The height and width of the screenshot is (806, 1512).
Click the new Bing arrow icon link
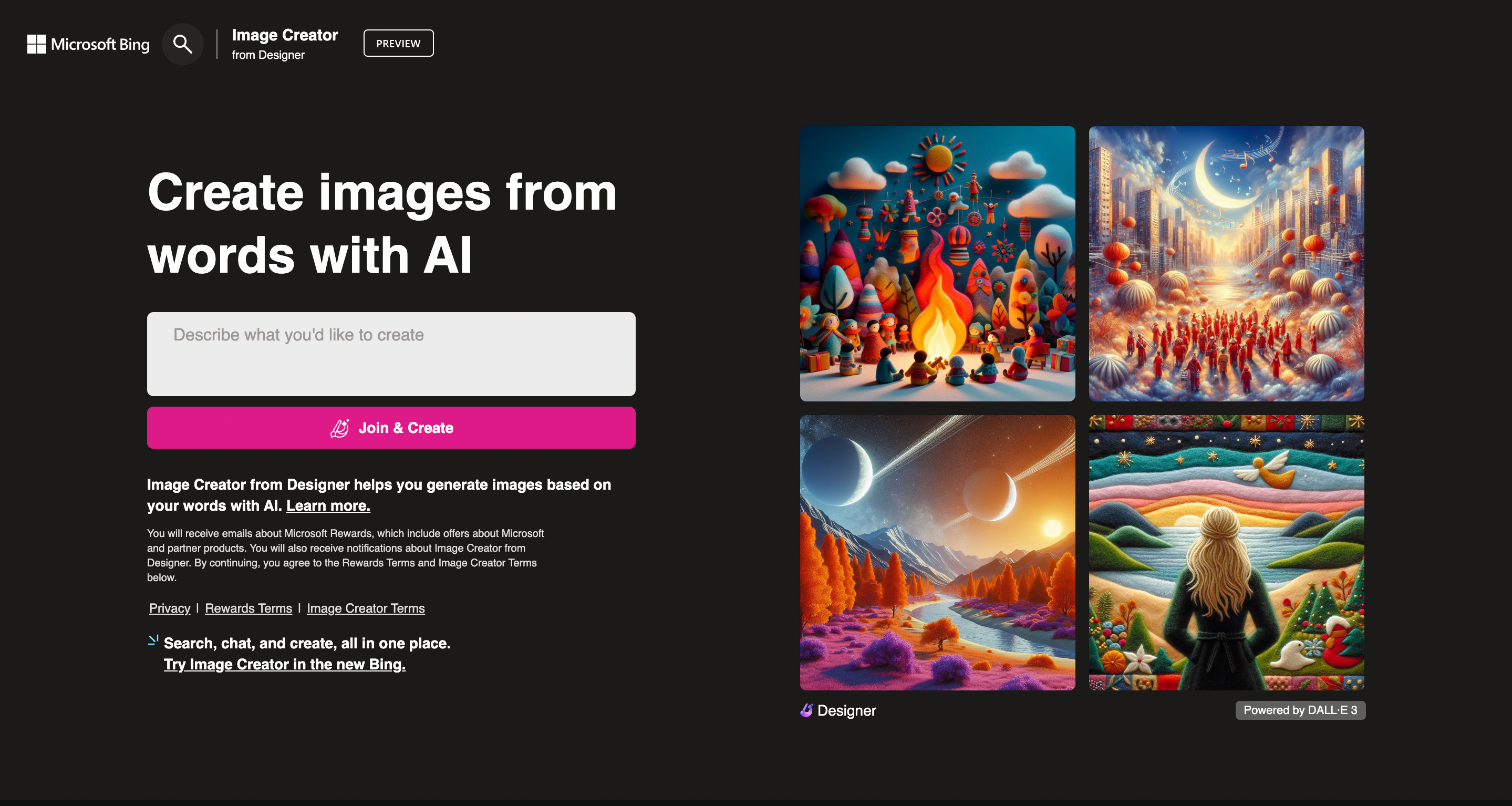(x=152, y=641)
